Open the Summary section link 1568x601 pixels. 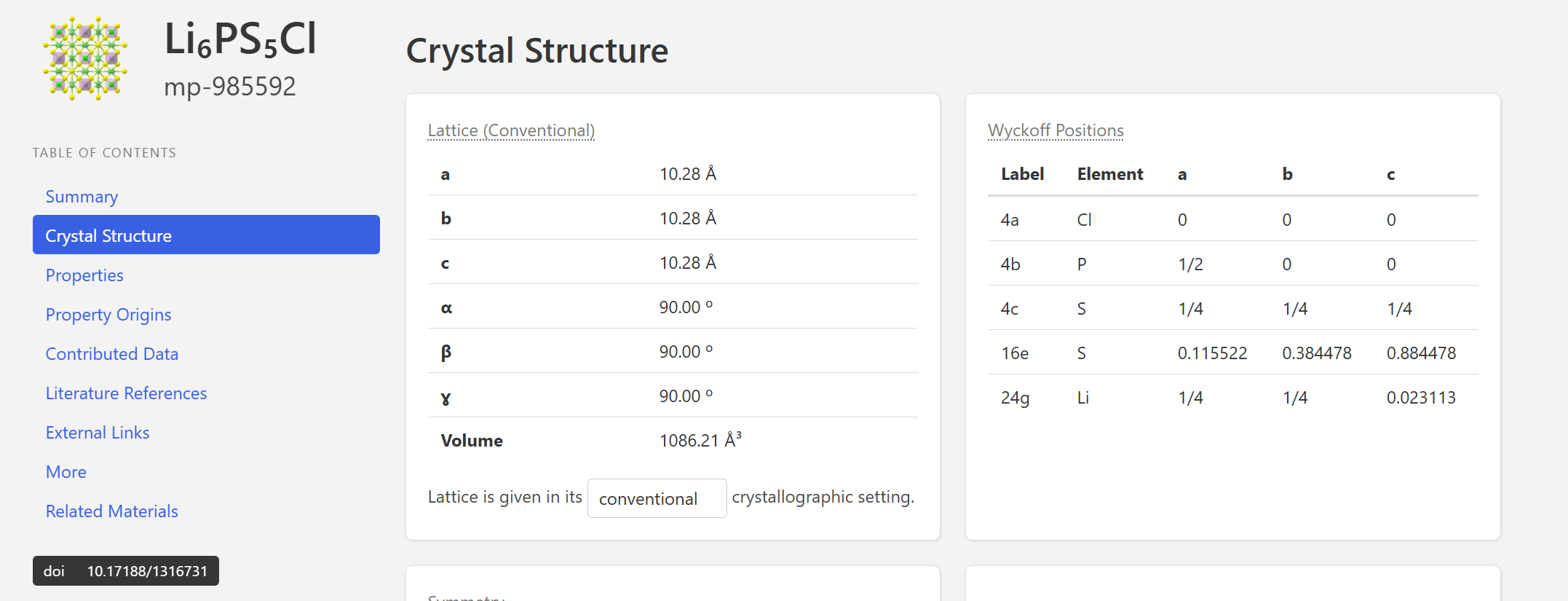pyautogui.click(x=82, y=197)
